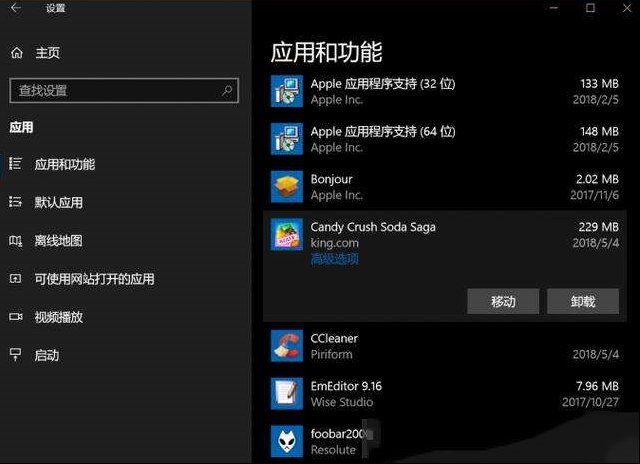The image size is (640, 464).
Task: Go to 主页 settings home
Action: (47, 53)
